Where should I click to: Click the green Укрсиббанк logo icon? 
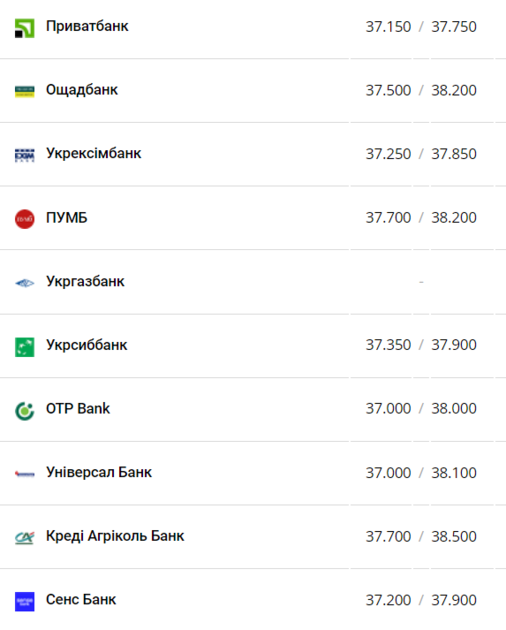pos(25,347)
